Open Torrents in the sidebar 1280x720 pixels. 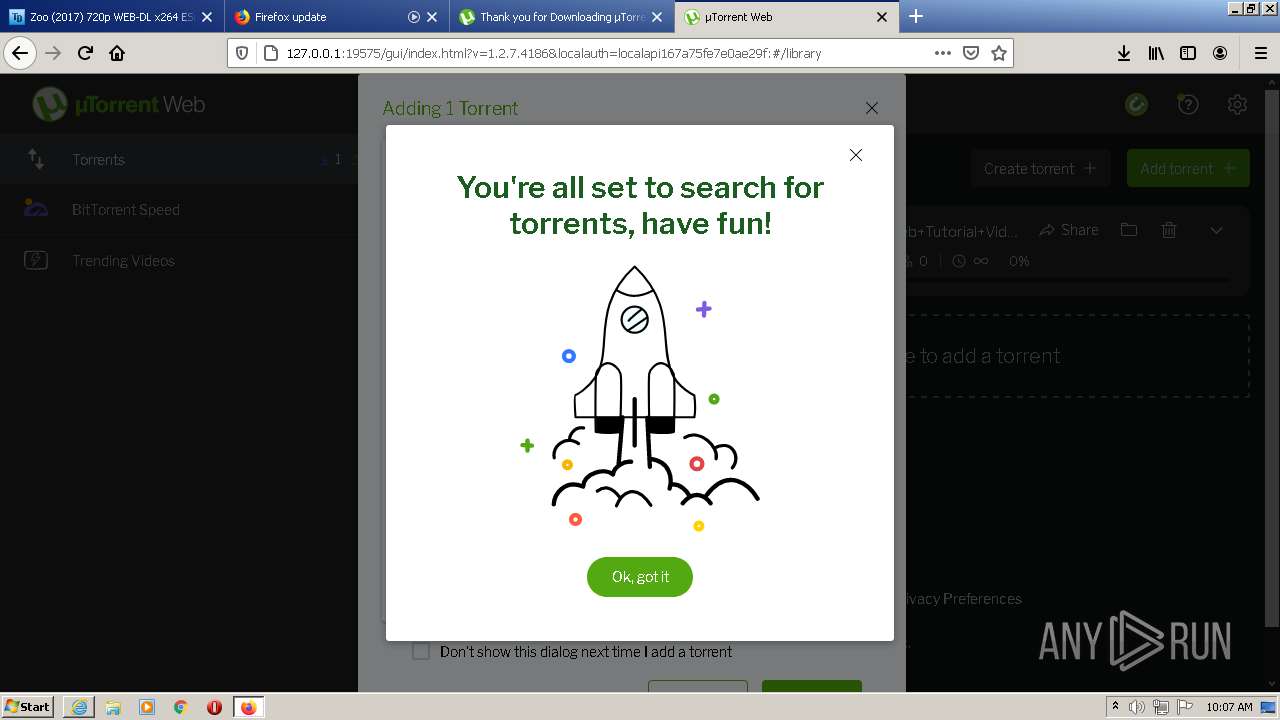(x=98, y=160)
